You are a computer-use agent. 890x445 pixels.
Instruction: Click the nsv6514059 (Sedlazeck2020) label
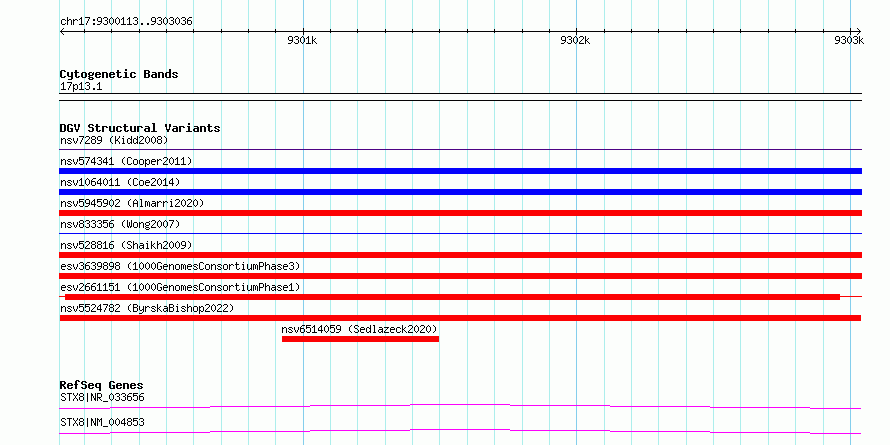point(359,329)
